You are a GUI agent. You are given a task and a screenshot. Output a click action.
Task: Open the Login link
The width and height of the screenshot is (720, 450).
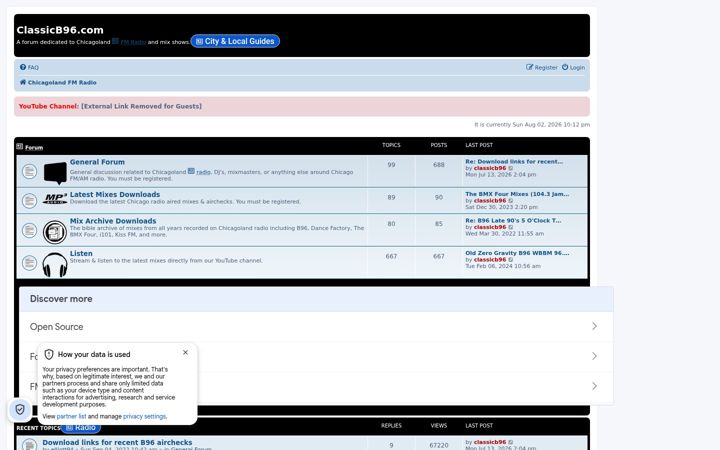pos(577,68)
